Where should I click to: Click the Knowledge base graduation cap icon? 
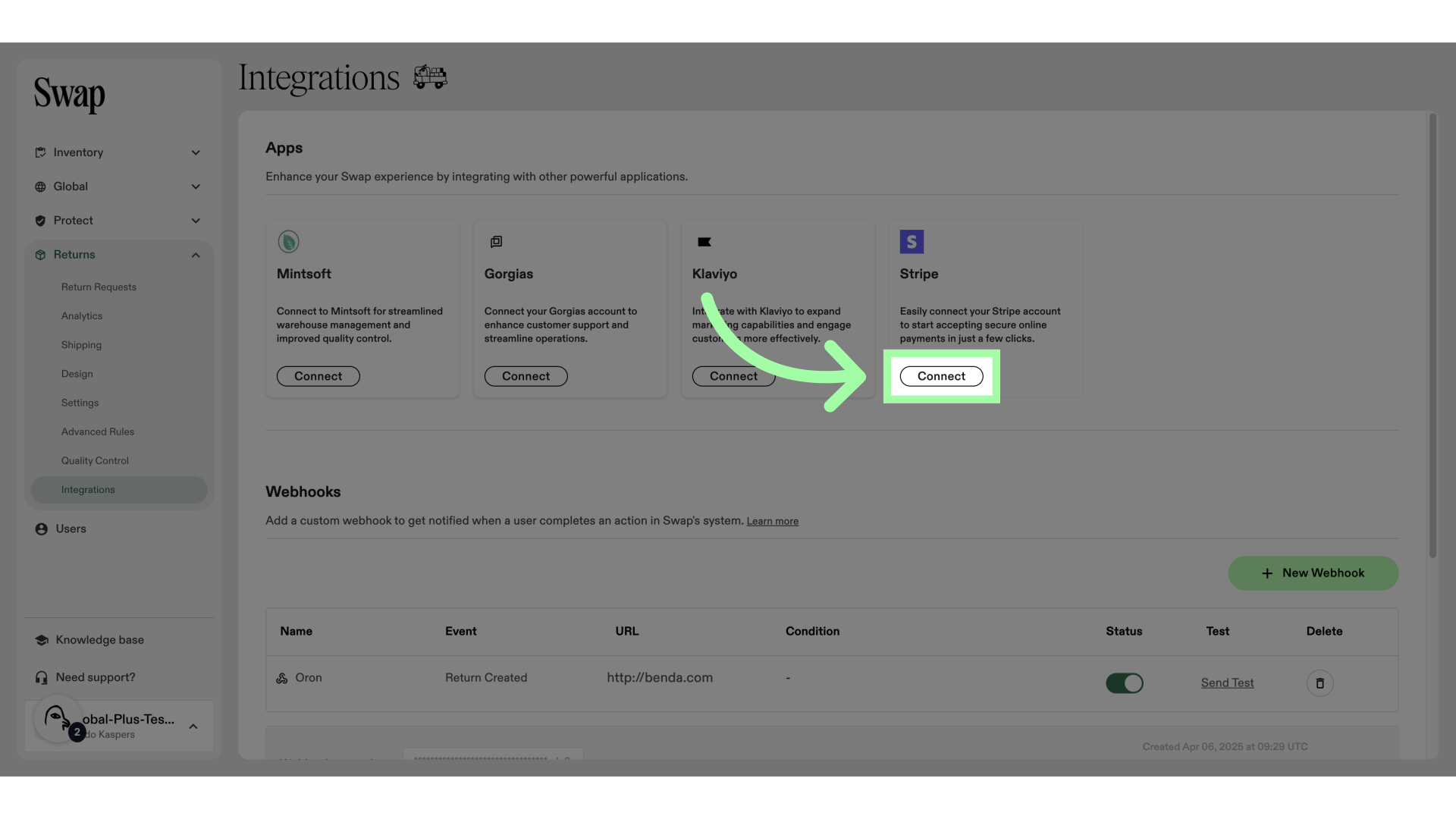[x=41, y=640]
